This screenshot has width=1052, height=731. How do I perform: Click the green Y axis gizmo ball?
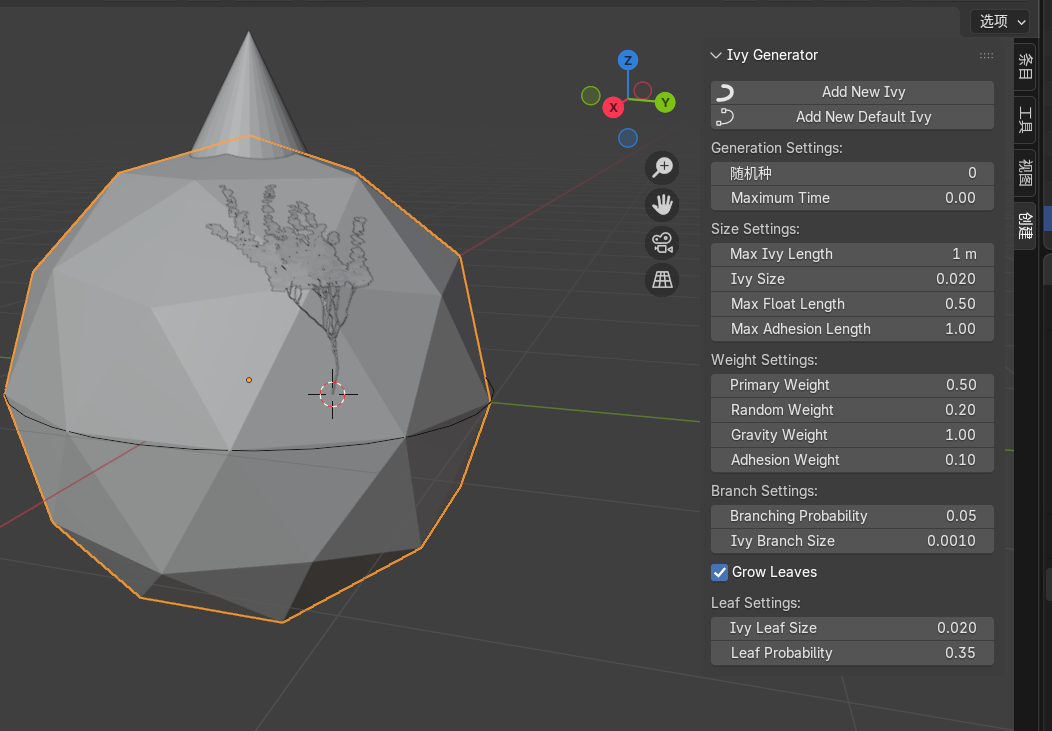click(x=665, y=103)
